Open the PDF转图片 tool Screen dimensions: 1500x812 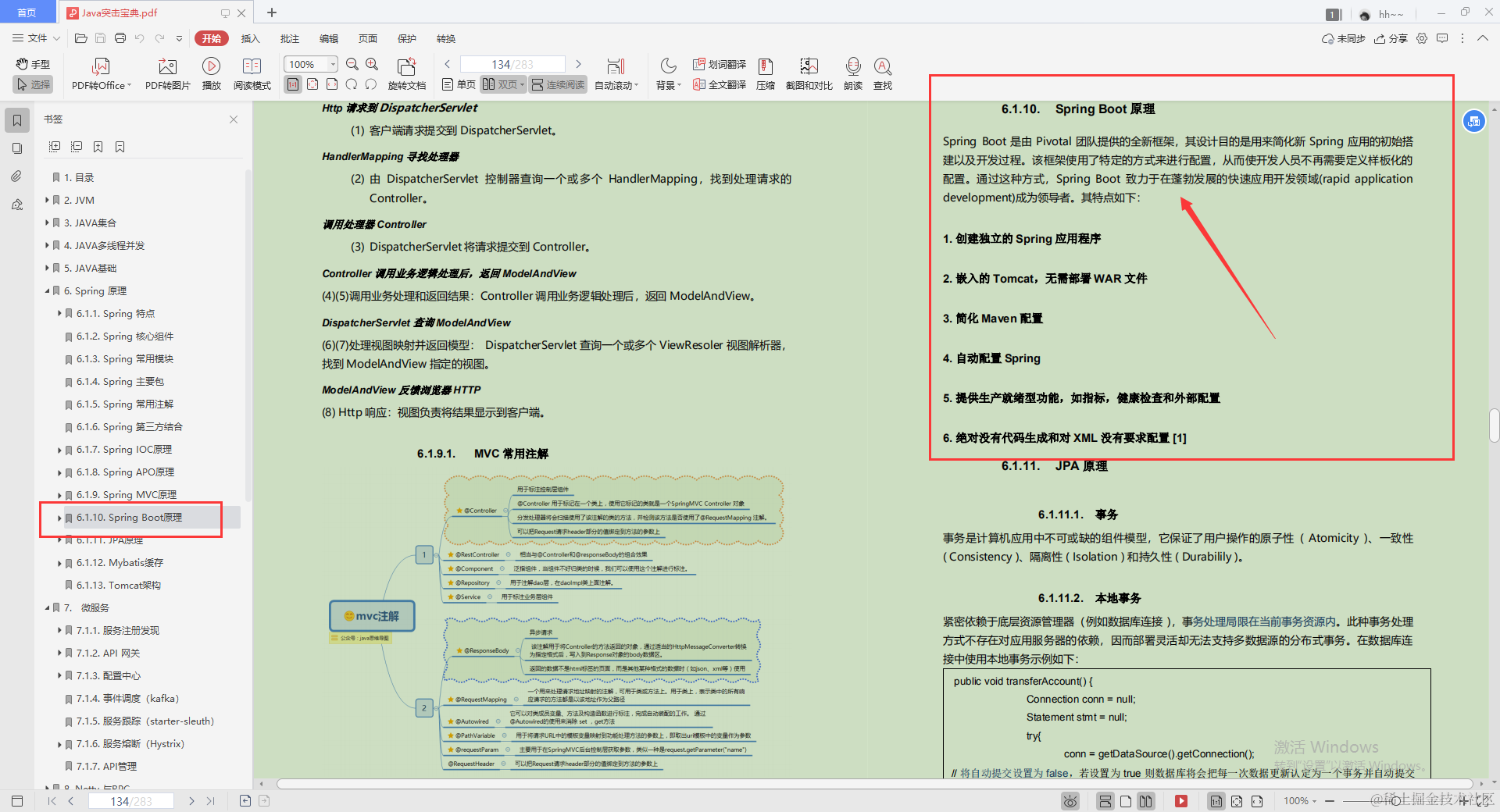tap(166, 73)
